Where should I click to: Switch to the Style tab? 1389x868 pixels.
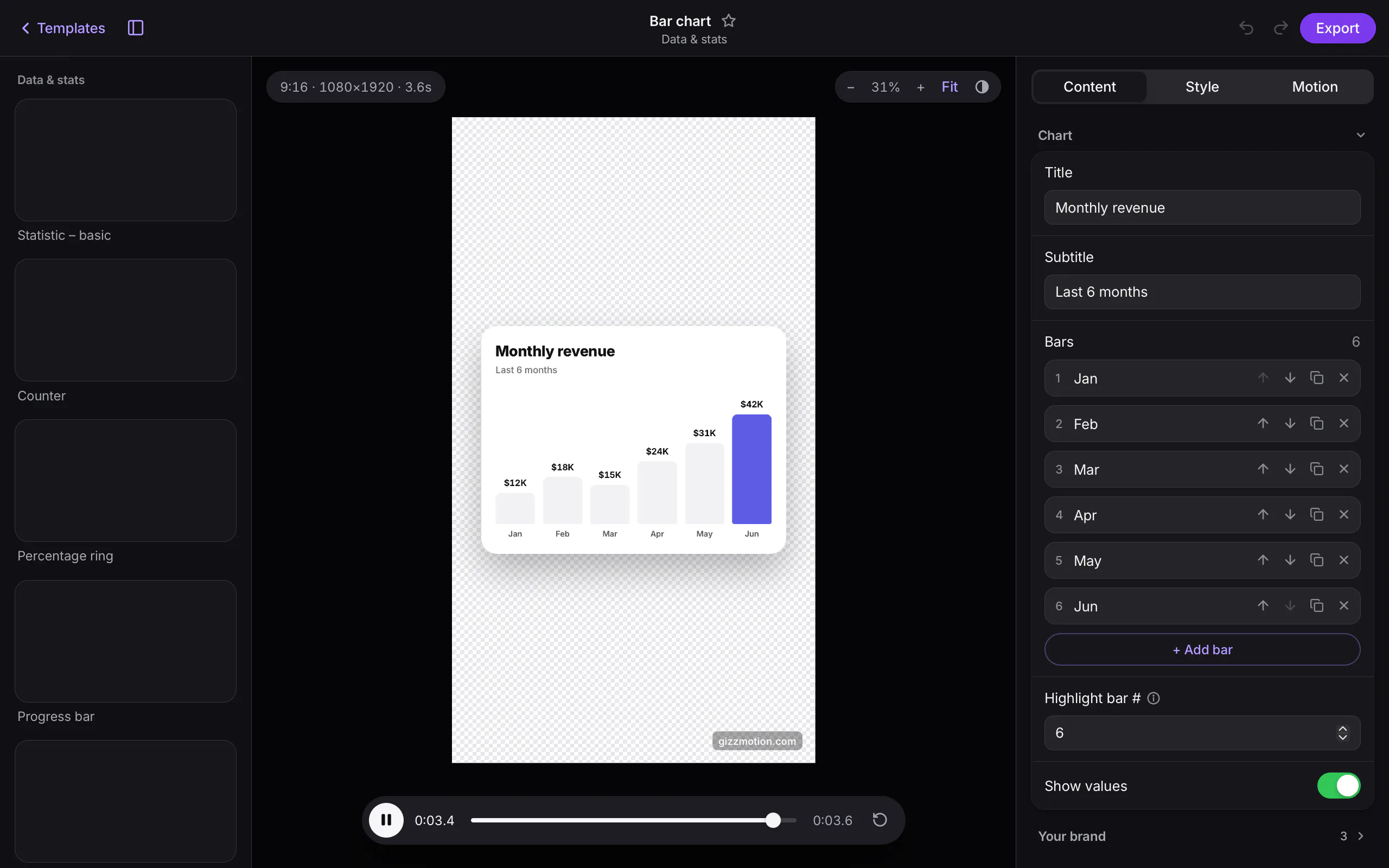click(x=1202, y=87)
